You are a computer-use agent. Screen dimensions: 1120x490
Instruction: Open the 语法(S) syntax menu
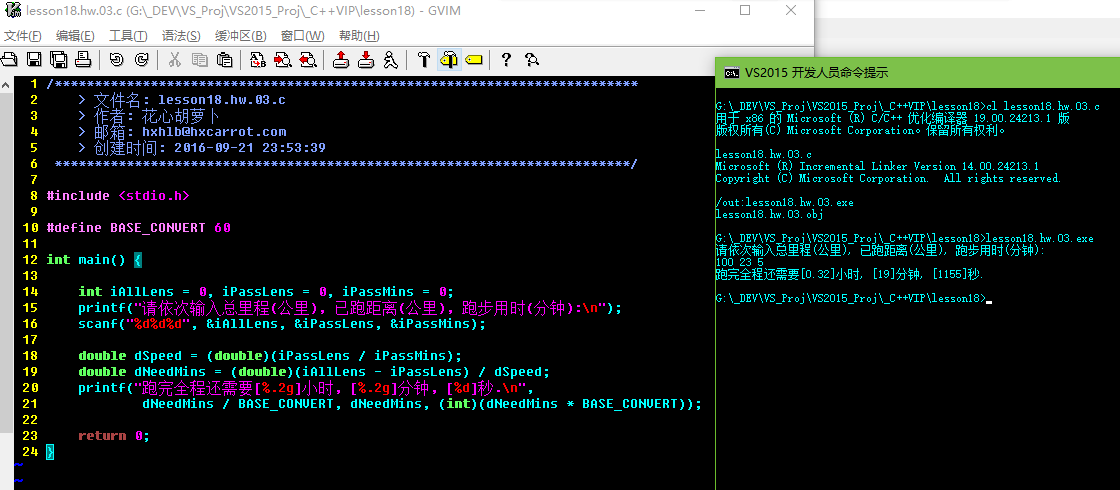point(182,36)
